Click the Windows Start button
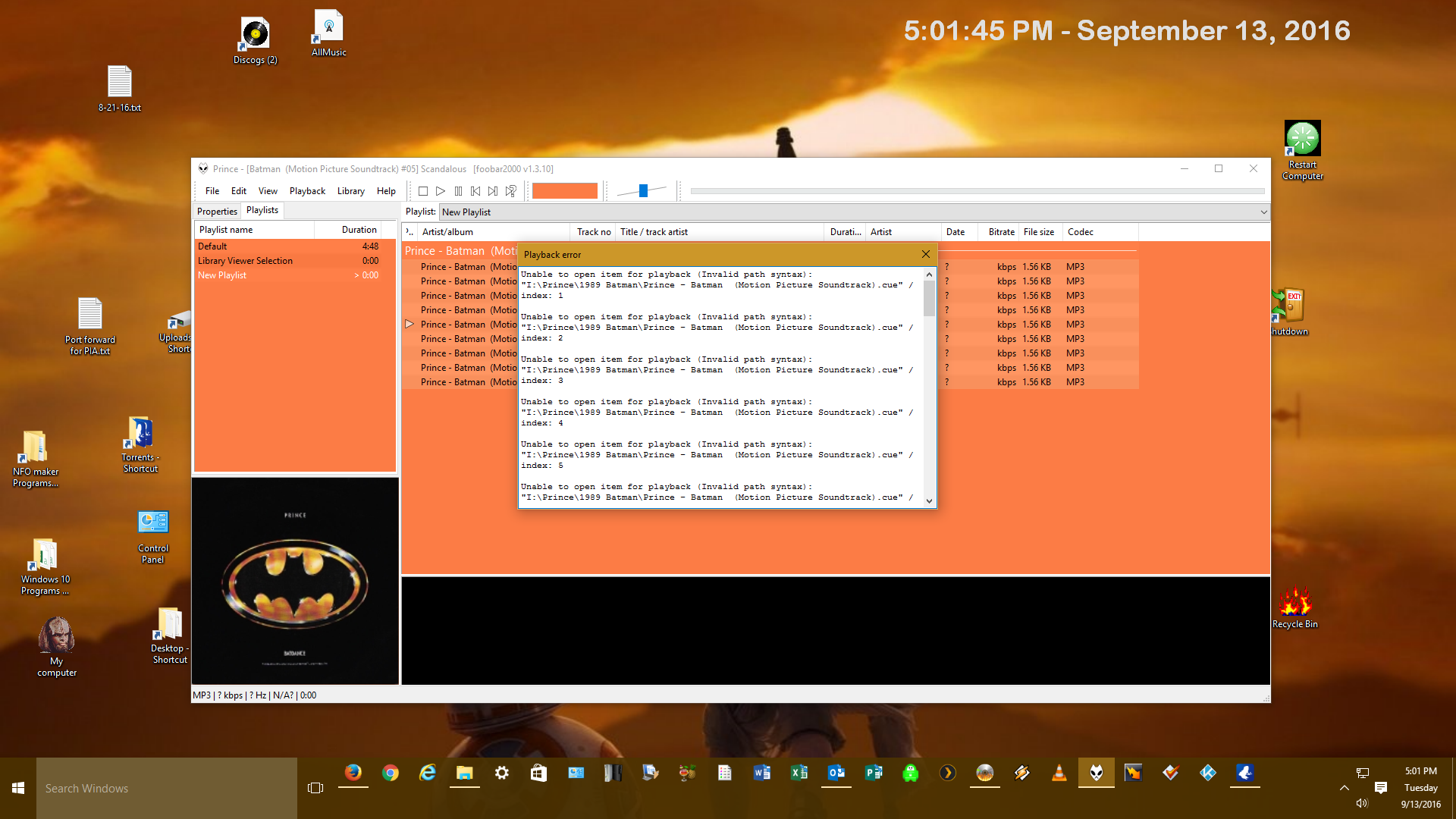 tap(18, 788)
